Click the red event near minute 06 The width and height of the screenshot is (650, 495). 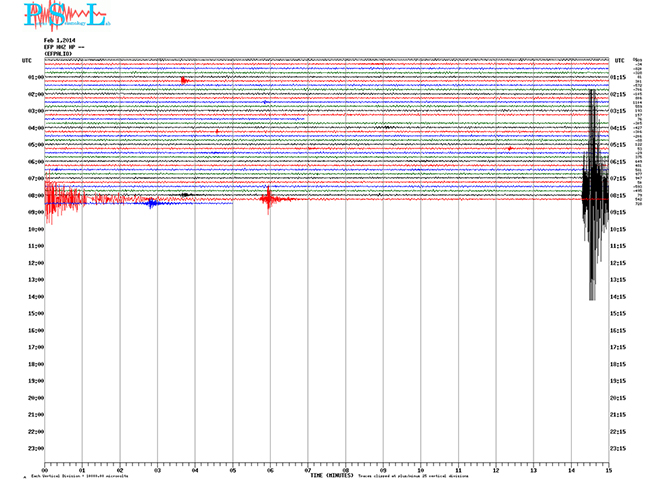pos(268,199)
